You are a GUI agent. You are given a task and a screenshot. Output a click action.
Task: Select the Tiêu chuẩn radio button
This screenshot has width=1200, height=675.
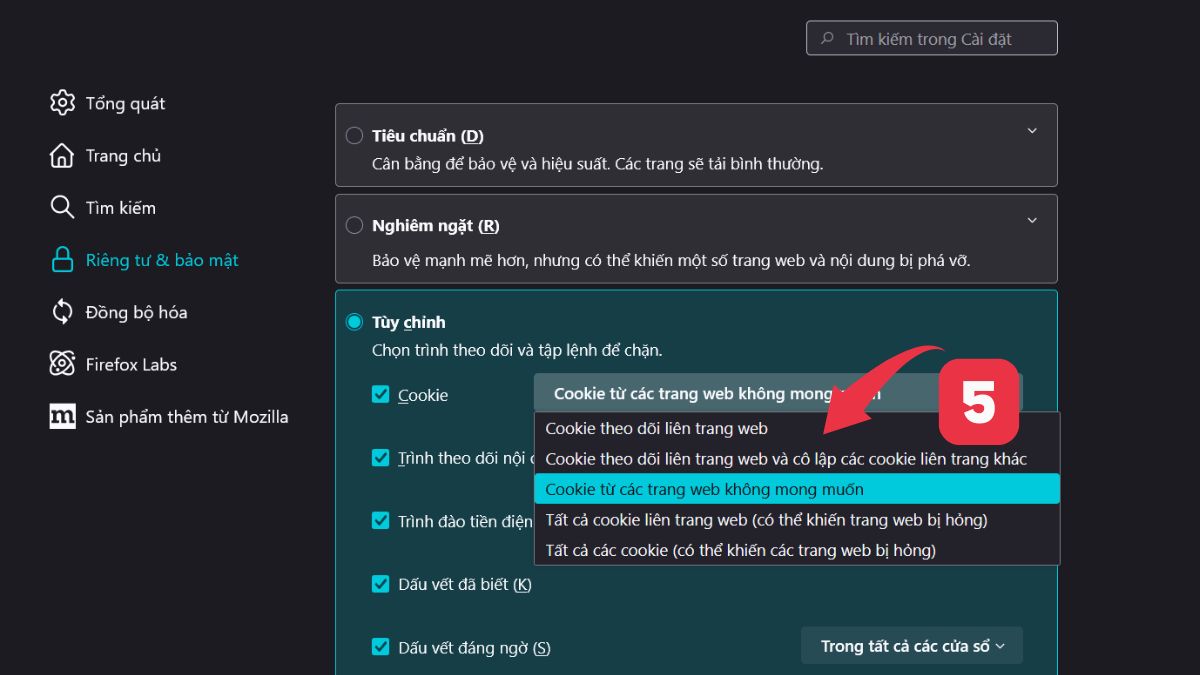point(354,135)
